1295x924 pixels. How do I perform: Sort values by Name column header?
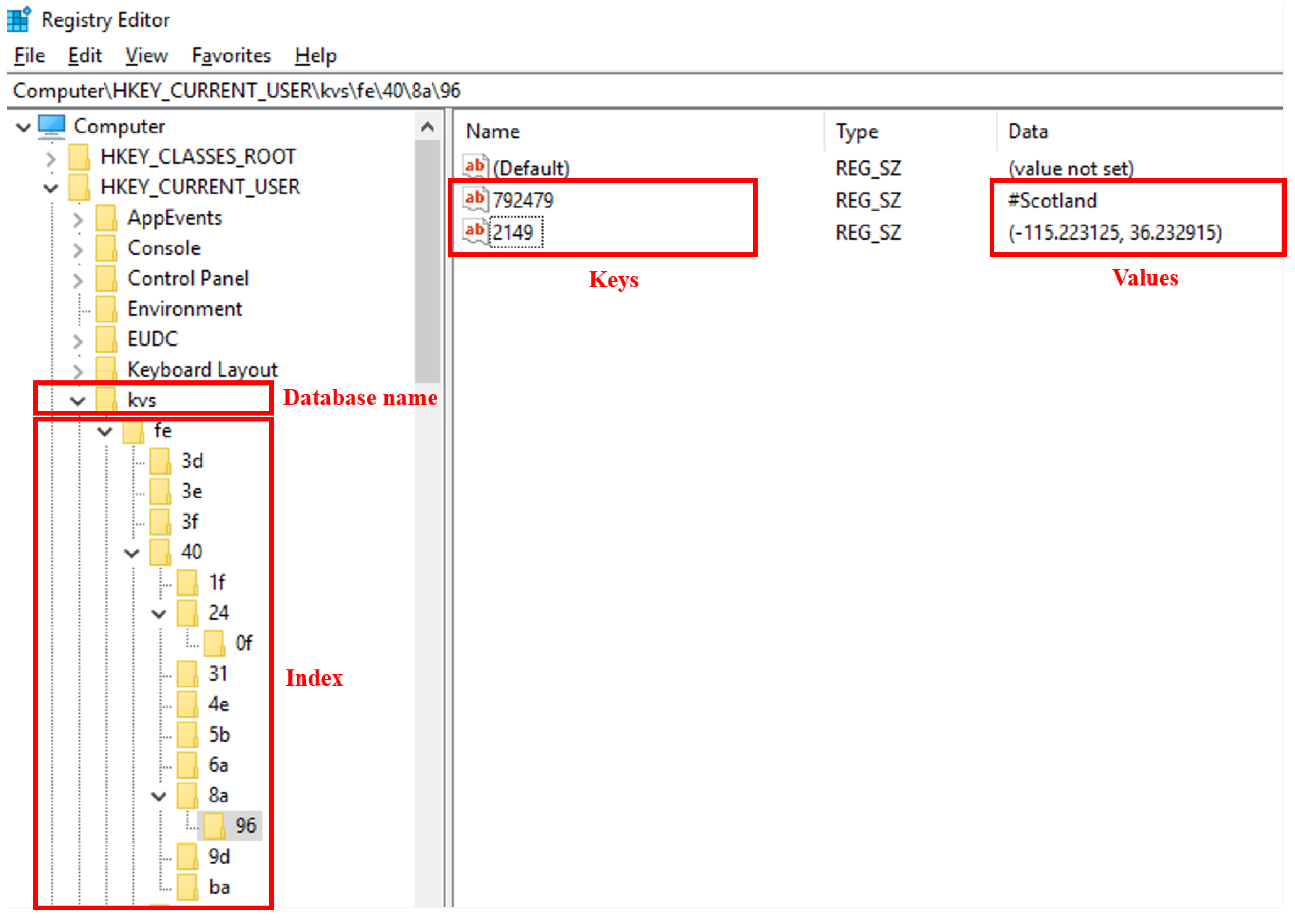(x=493, y=131)
